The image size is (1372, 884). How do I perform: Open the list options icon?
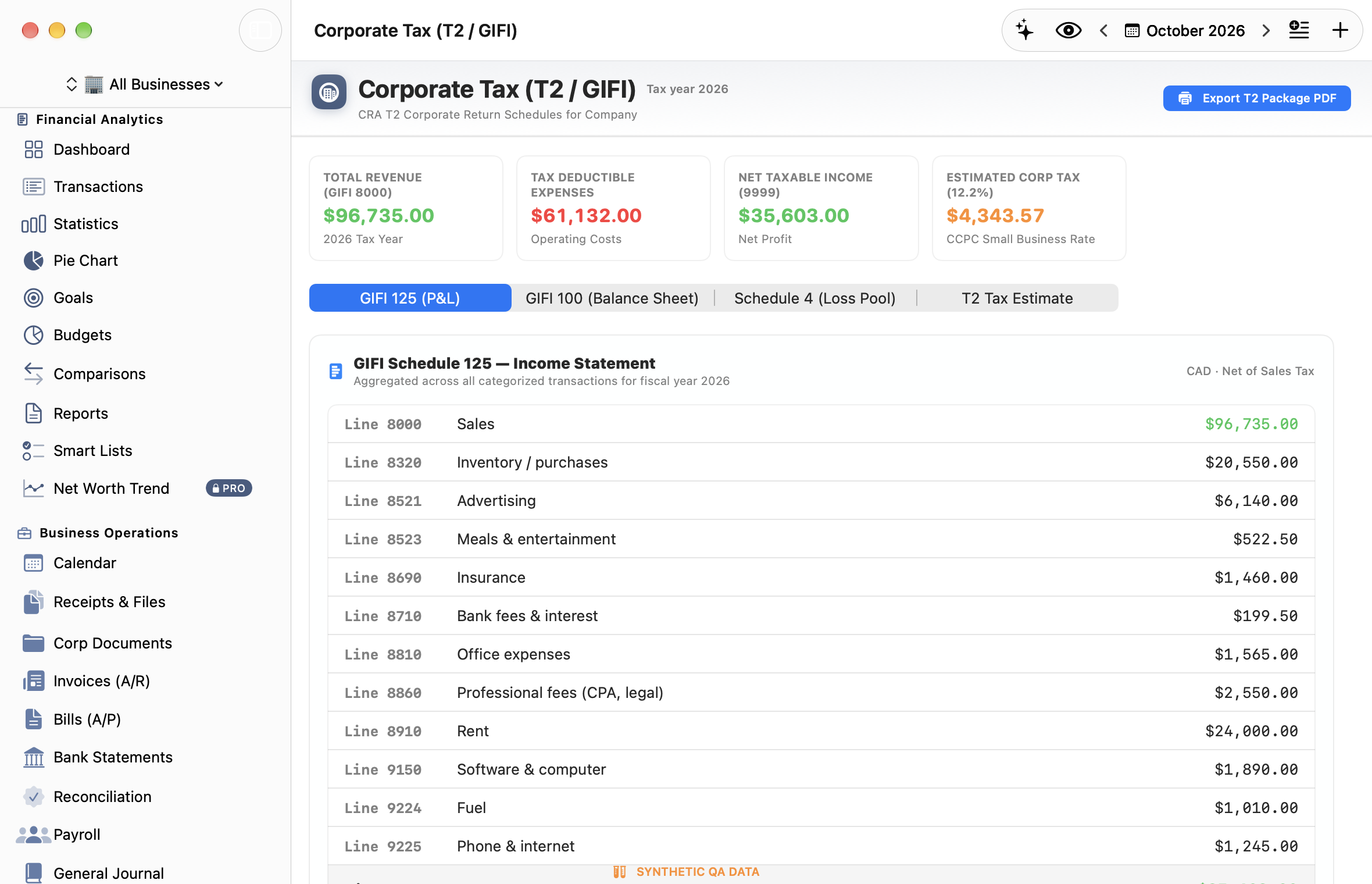[1299, 30]
